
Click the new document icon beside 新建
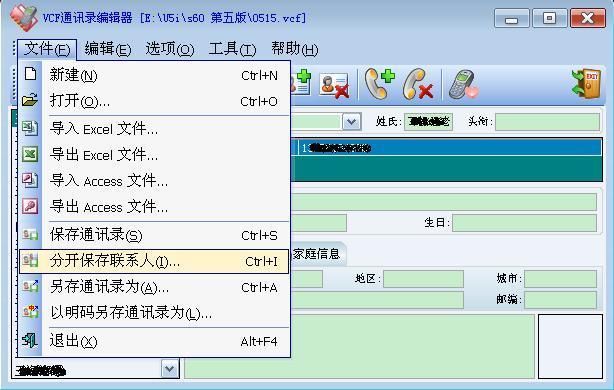[30, 74]
